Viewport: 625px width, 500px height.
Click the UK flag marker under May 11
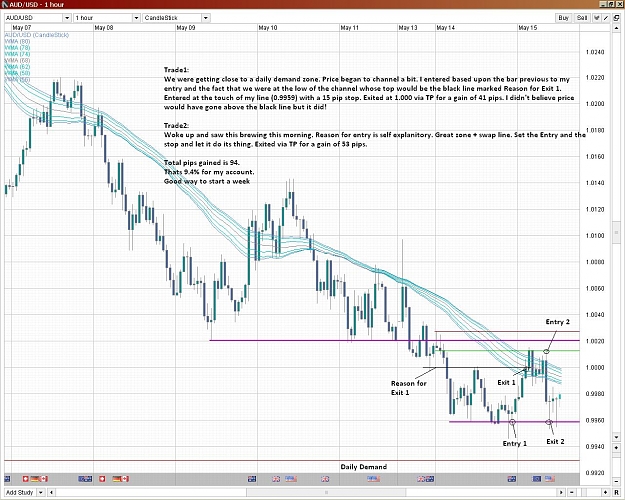click(325, 478)
